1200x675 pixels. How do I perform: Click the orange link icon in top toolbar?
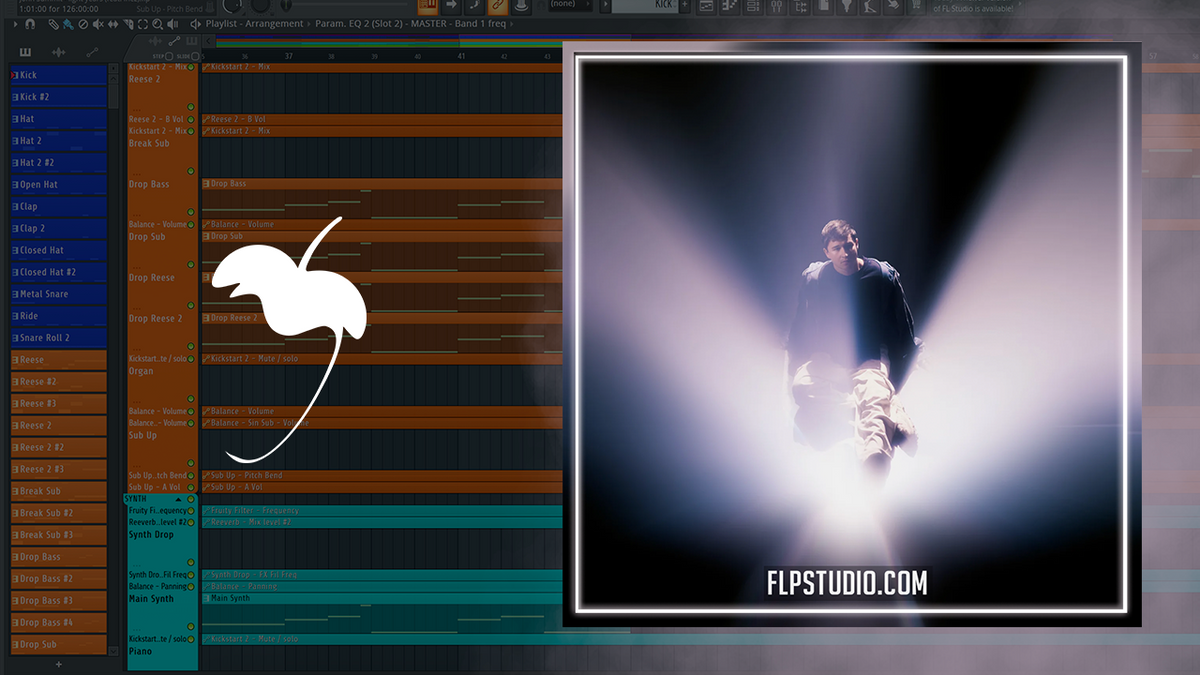(497, 6)
